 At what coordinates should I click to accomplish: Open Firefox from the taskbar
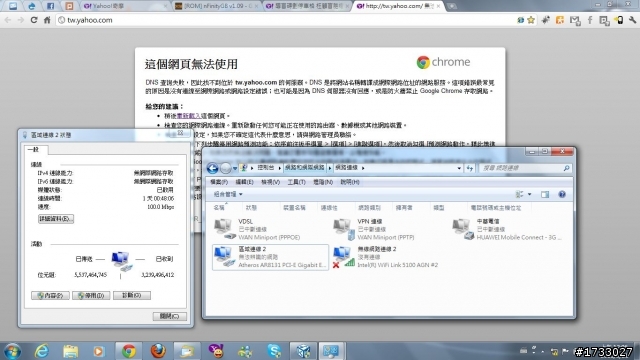(x=158, y=351)
